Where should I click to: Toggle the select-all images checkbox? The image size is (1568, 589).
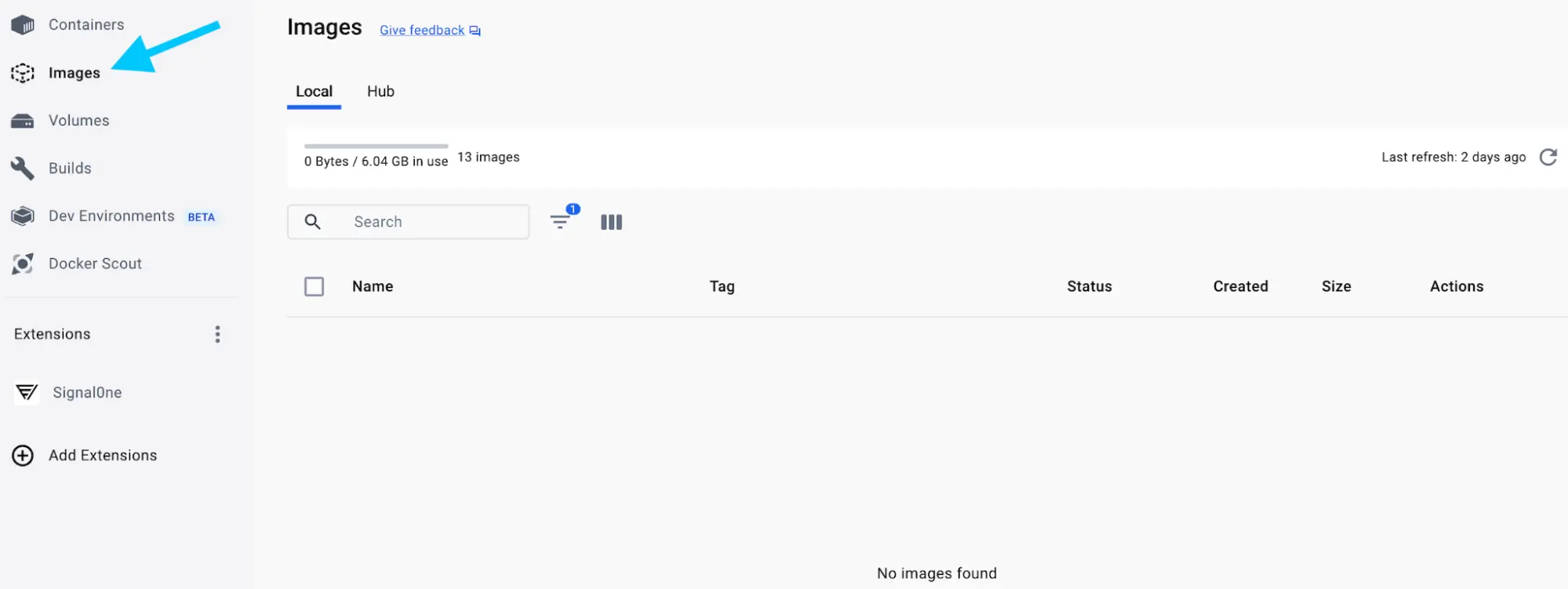314,286
